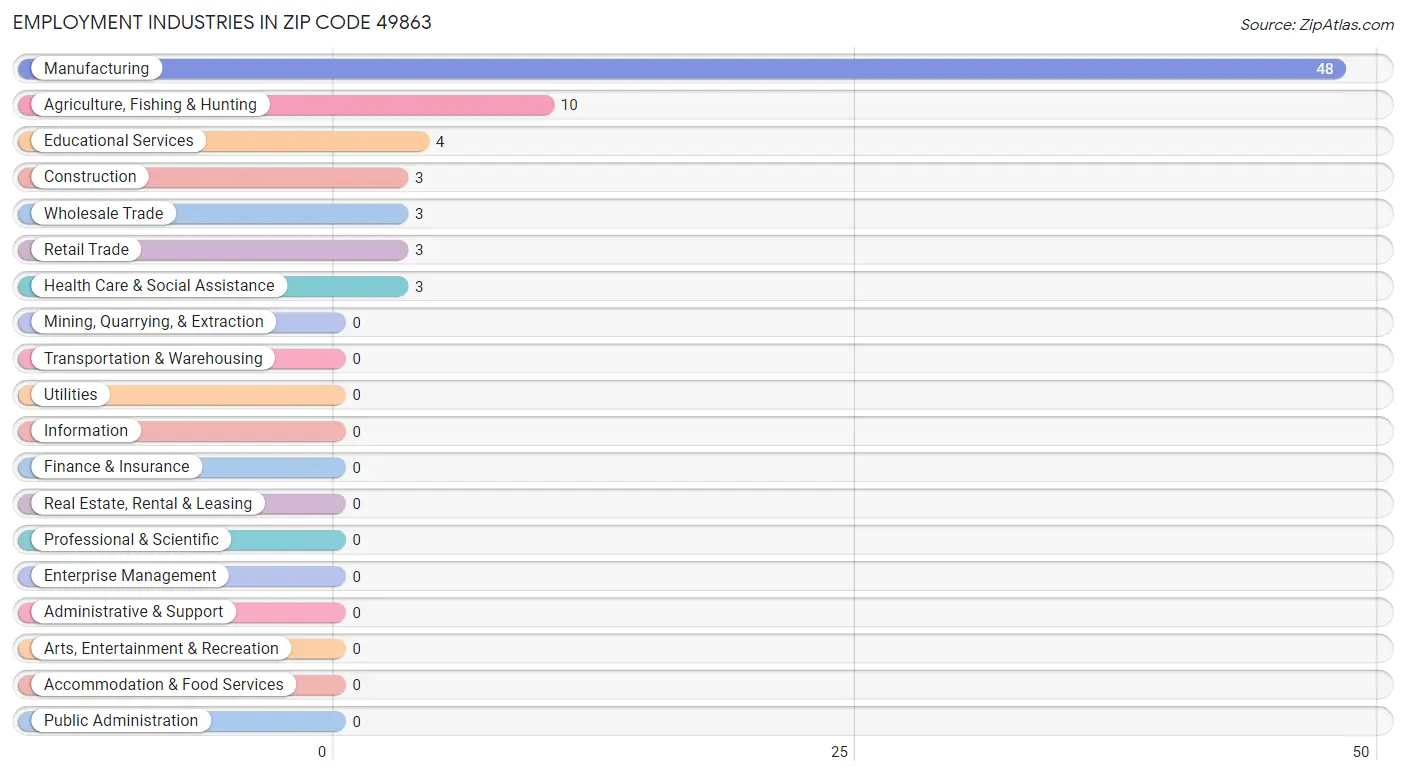Select the Construction bar label
1406x776 pixels.
90,177
